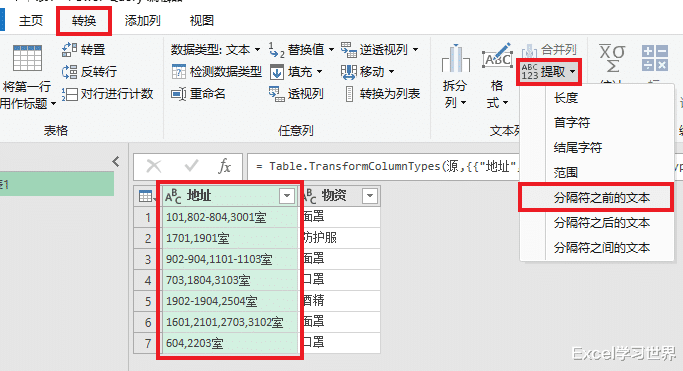Open the 地址 column filter dropdown
Image resolution: width=683 pixels, height=371 pixels.
287,196
